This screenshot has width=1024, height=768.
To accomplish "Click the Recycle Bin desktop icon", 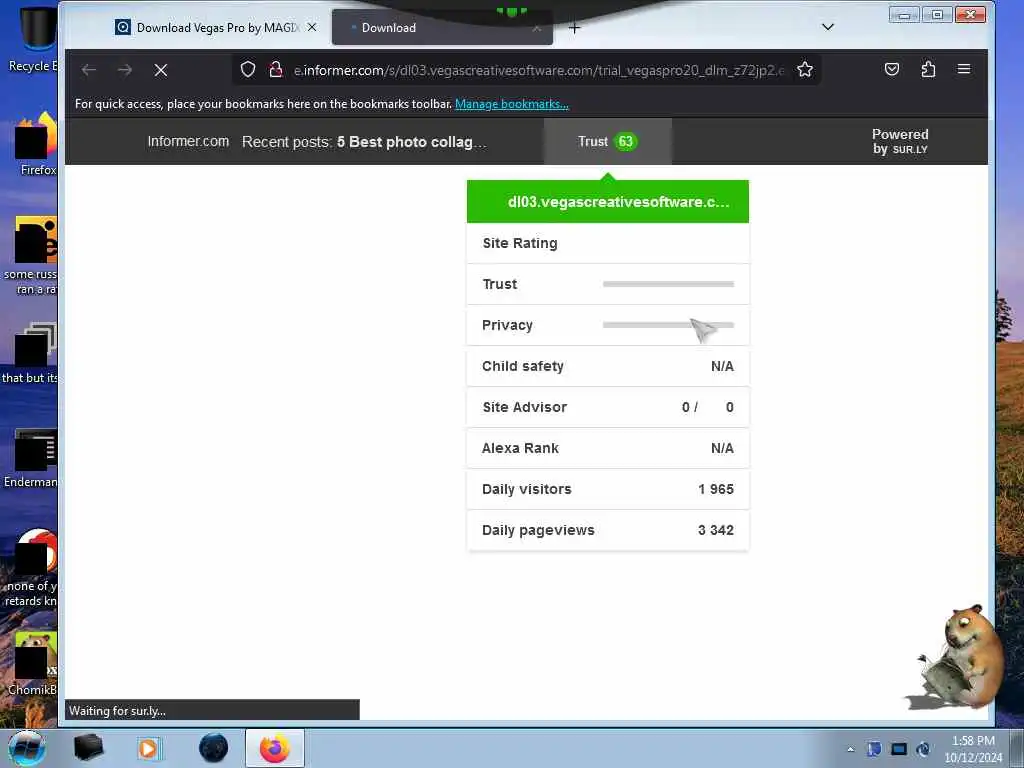I will 34,39.
